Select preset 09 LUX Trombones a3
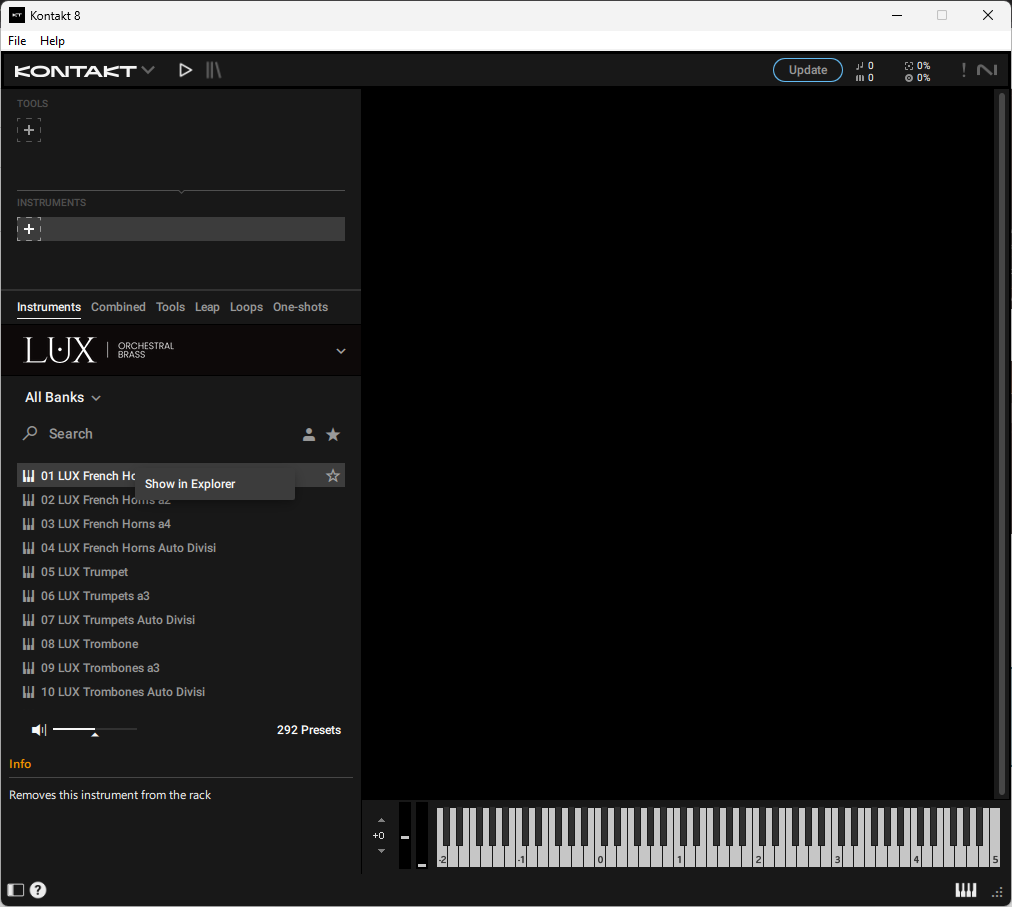Screen dimensions: 1012x907 181,668
